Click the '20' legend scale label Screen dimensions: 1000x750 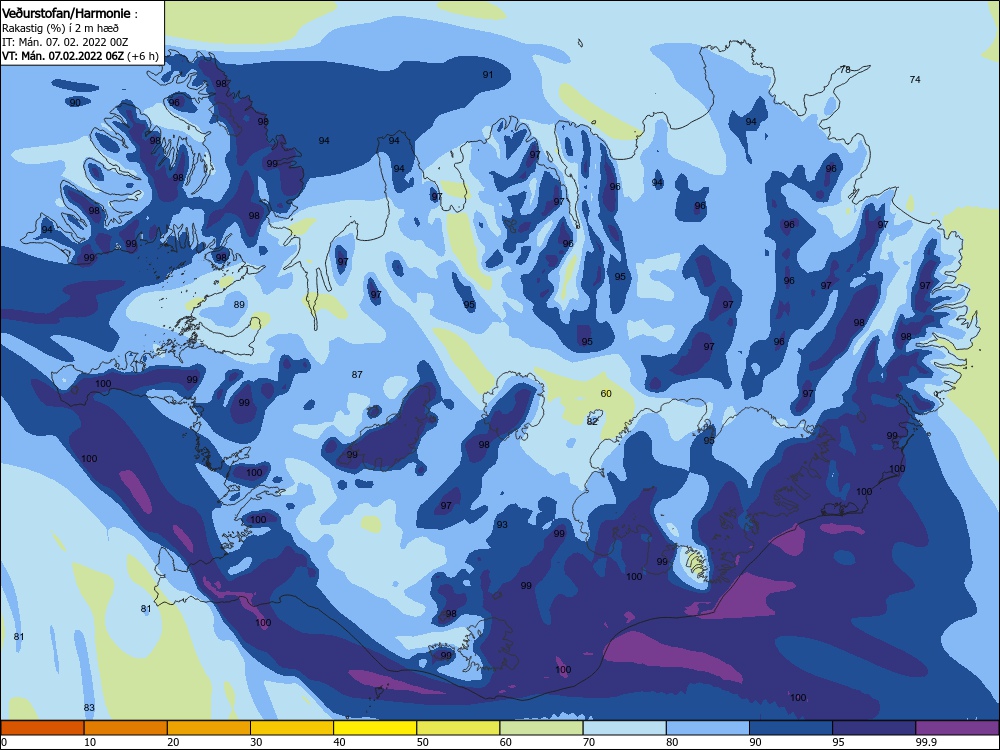173,742
